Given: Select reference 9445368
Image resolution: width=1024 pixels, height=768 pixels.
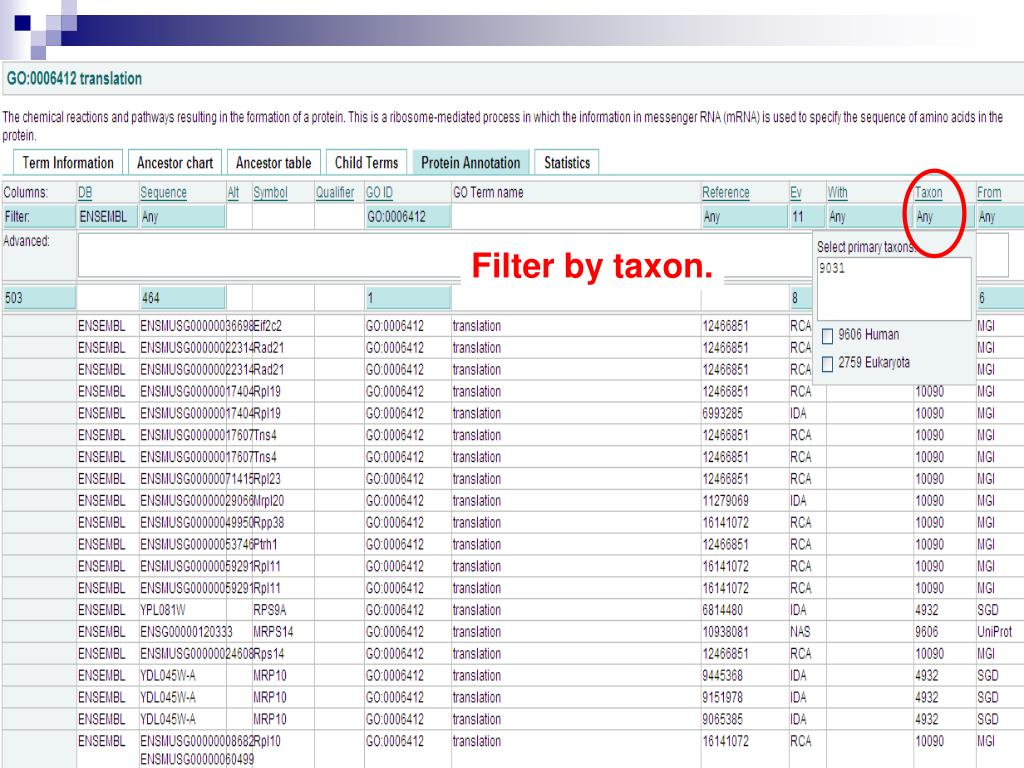Looking at the screenshot, I should [722, 676].
